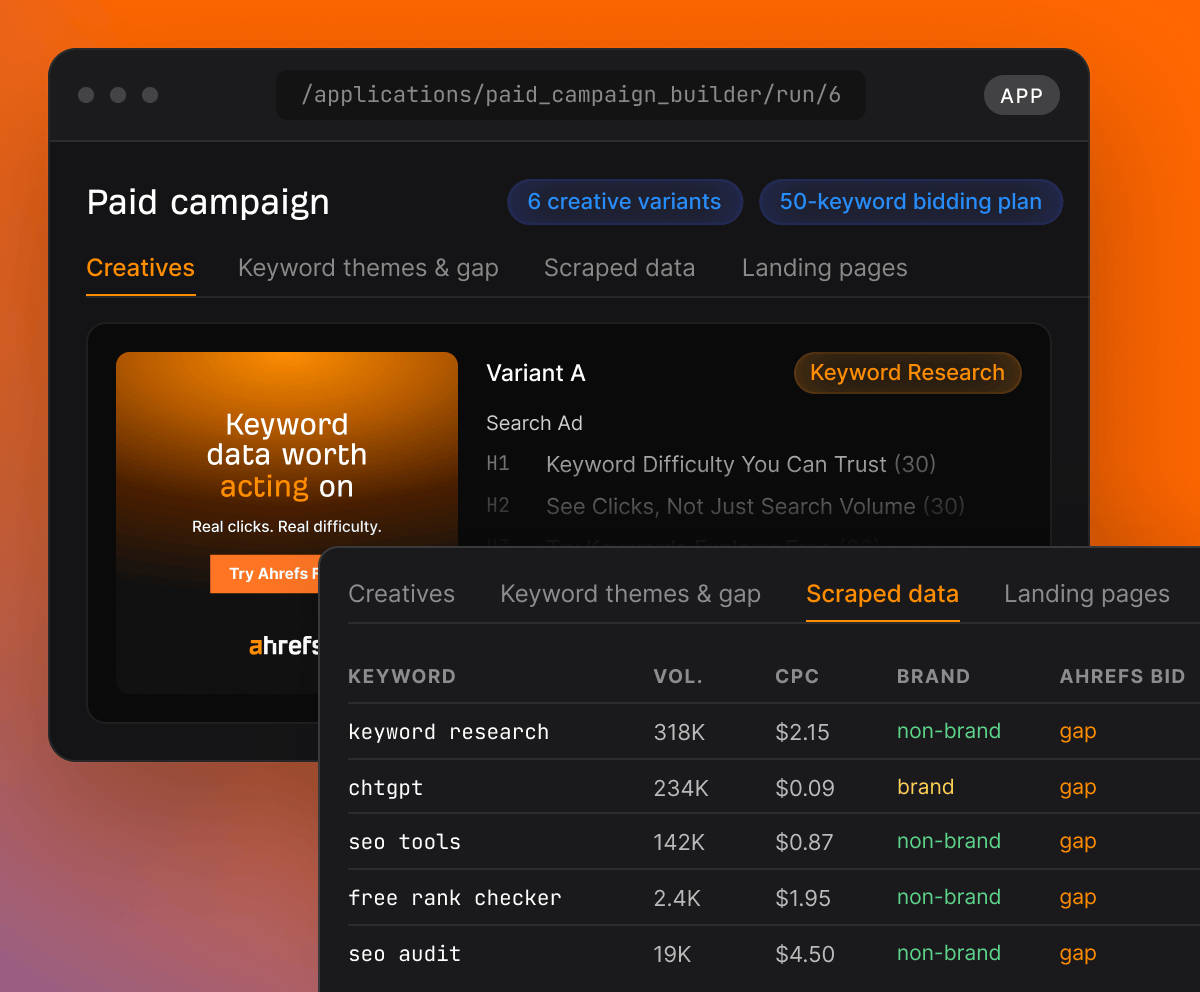Image resolution: width=1200 pixels, height=992 pixels.
Task: Sort by the VOL. column header
Action: click(x=678, y=677)
